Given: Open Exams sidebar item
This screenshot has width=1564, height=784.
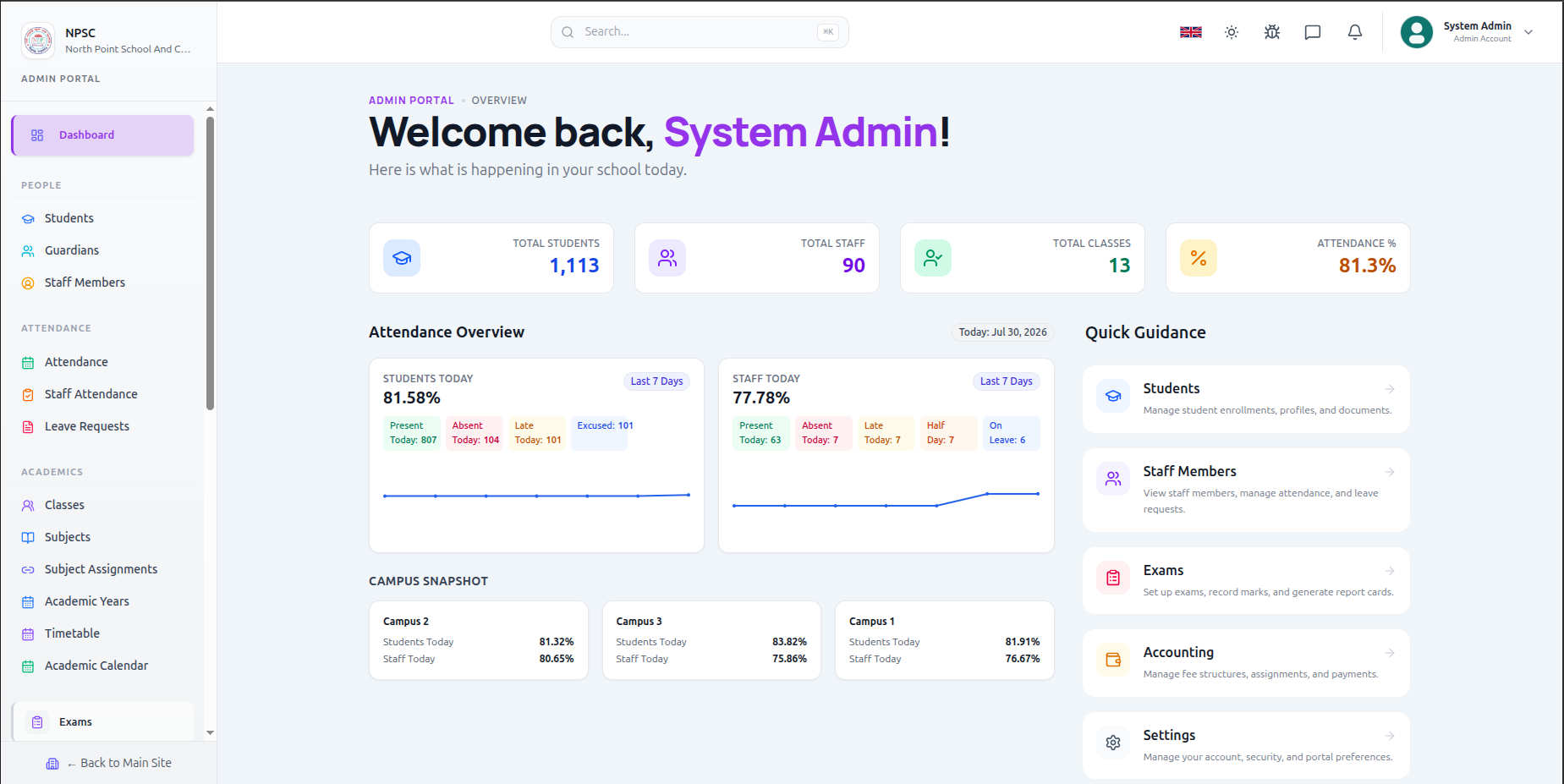Looking at the screenshot, I should click(x=103, y=721).
